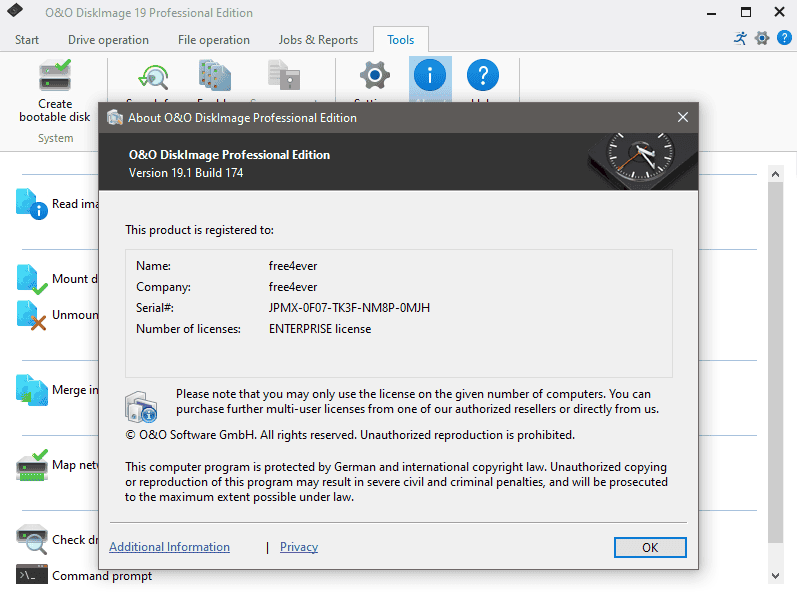
Task: Click the Command prompt label
Action: [x=102, y=576]
